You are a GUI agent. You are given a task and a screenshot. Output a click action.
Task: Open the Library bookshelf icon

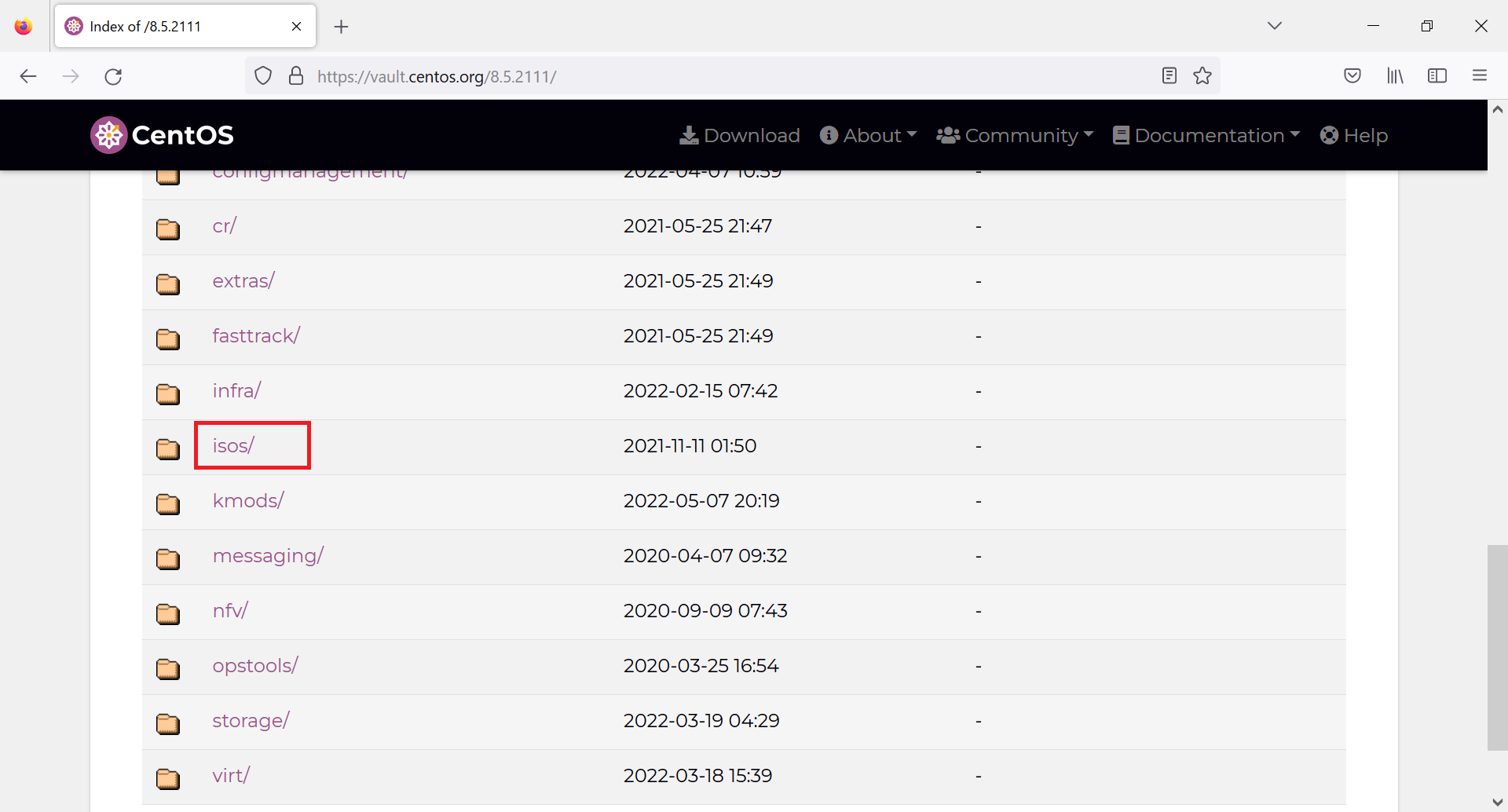click(1395, 75)
